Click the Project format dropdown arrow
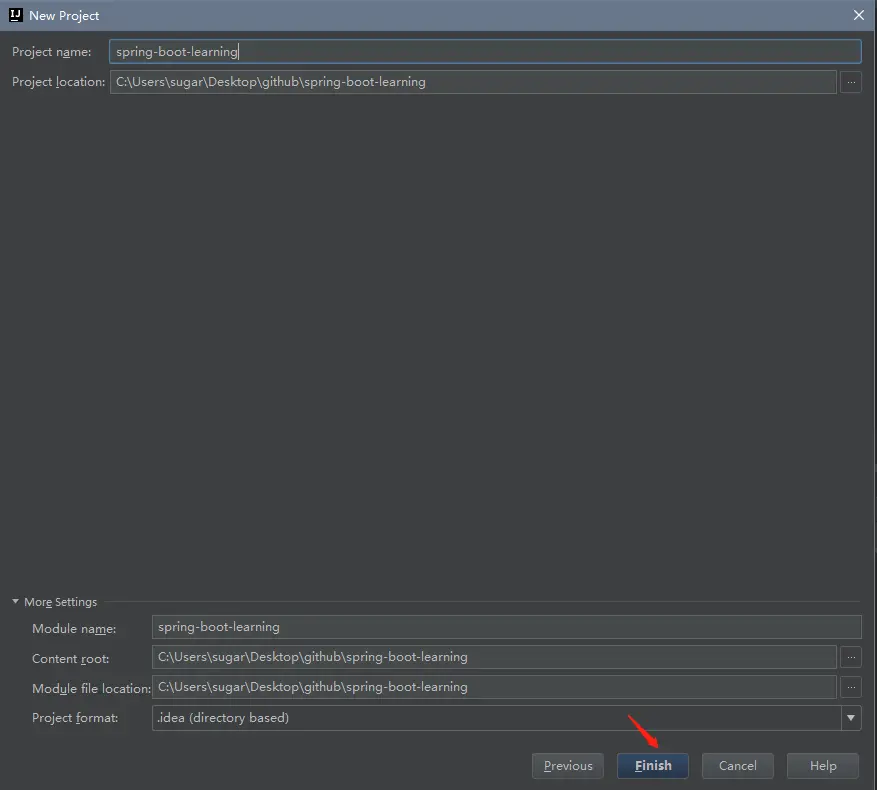Viewport: 877px width, 790px height. click(x=851, y=718)
